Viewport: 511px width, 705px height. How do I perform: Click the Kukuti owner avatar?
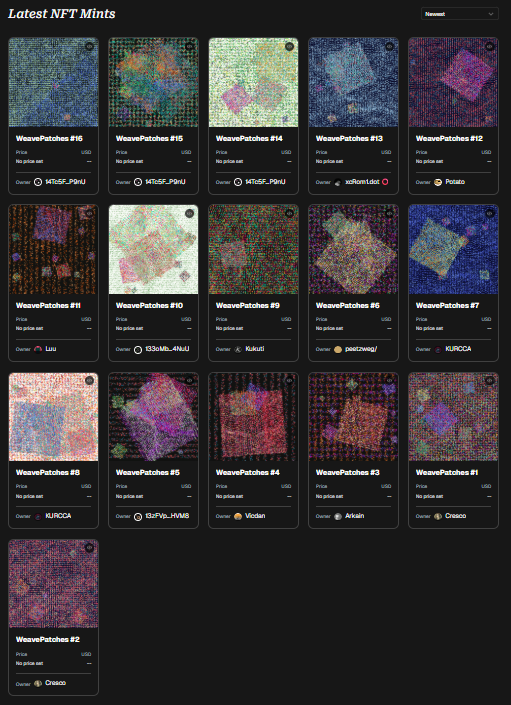[238, 349]
